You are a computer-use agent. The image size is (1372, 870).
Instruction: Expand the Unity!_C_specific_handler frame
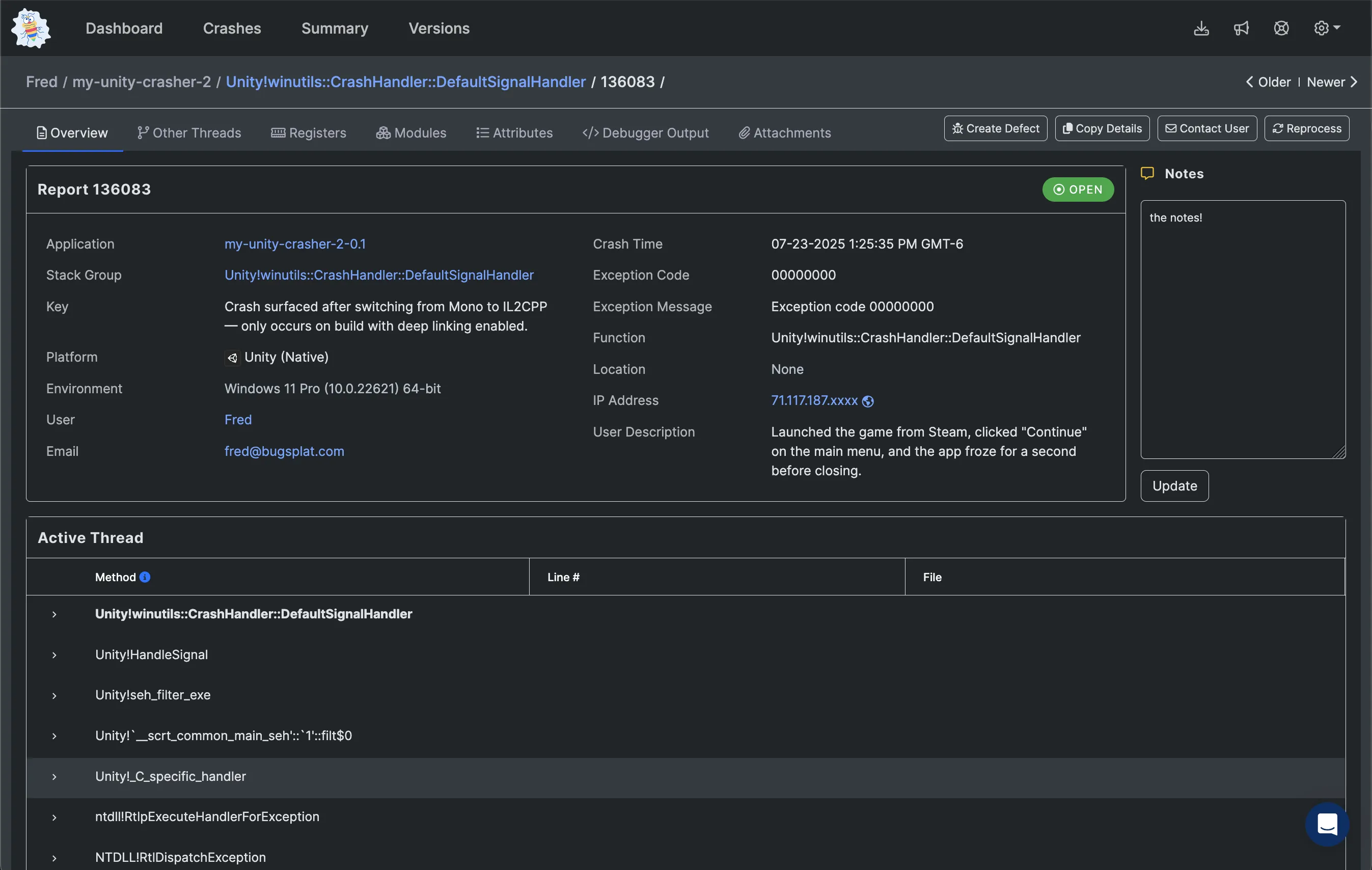point(54,777)
